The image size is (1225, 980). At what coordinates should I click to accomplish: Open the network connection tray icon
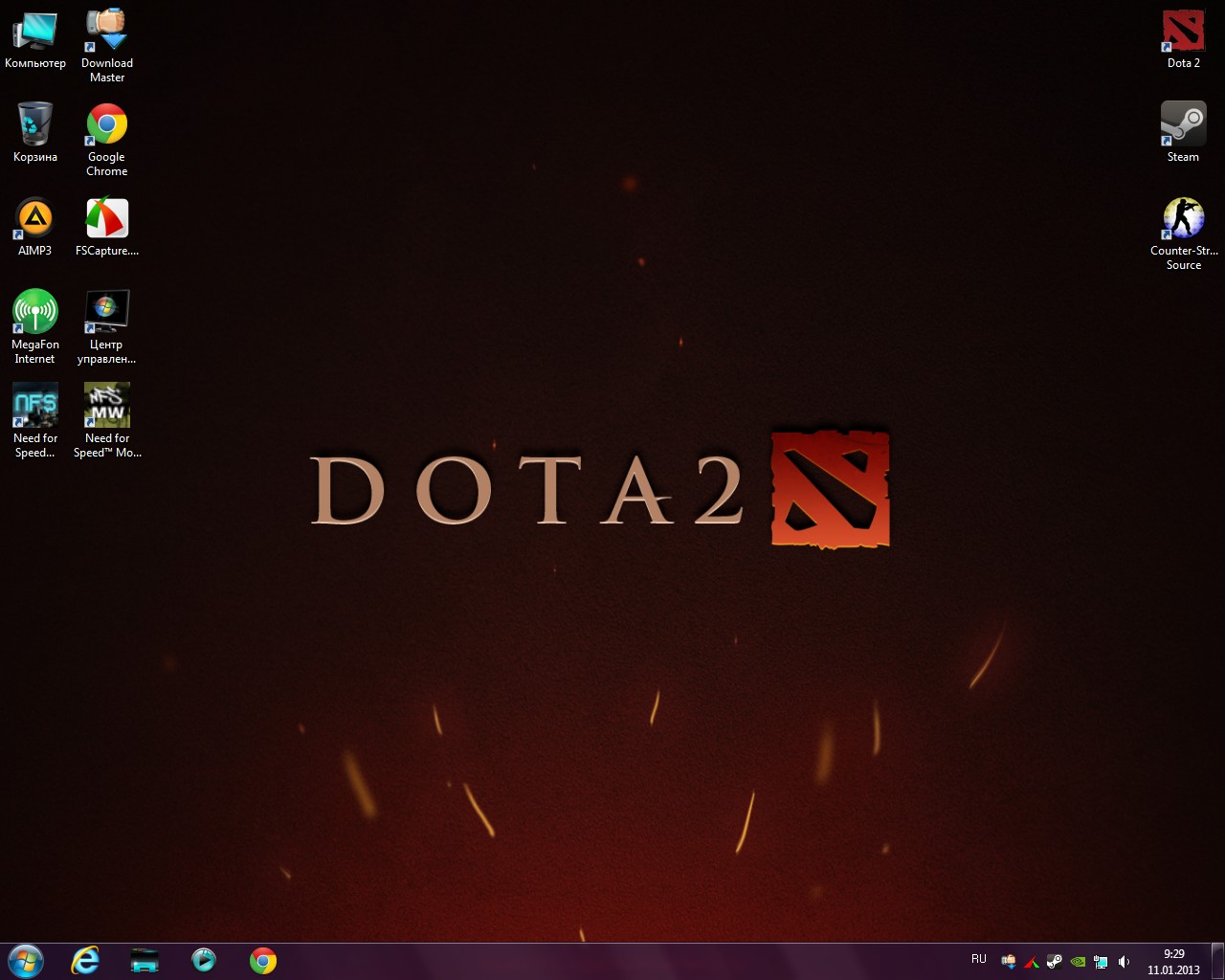[x=1101, y=962]
